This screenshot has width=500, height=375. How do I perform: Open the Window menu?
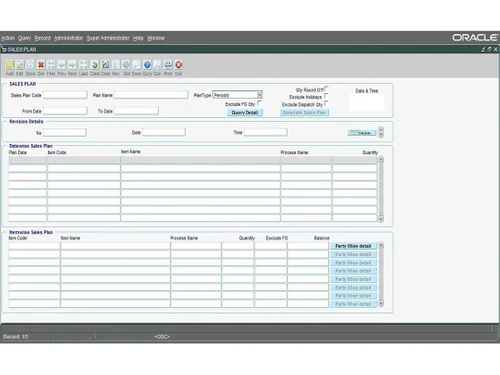tap(156, 38)
